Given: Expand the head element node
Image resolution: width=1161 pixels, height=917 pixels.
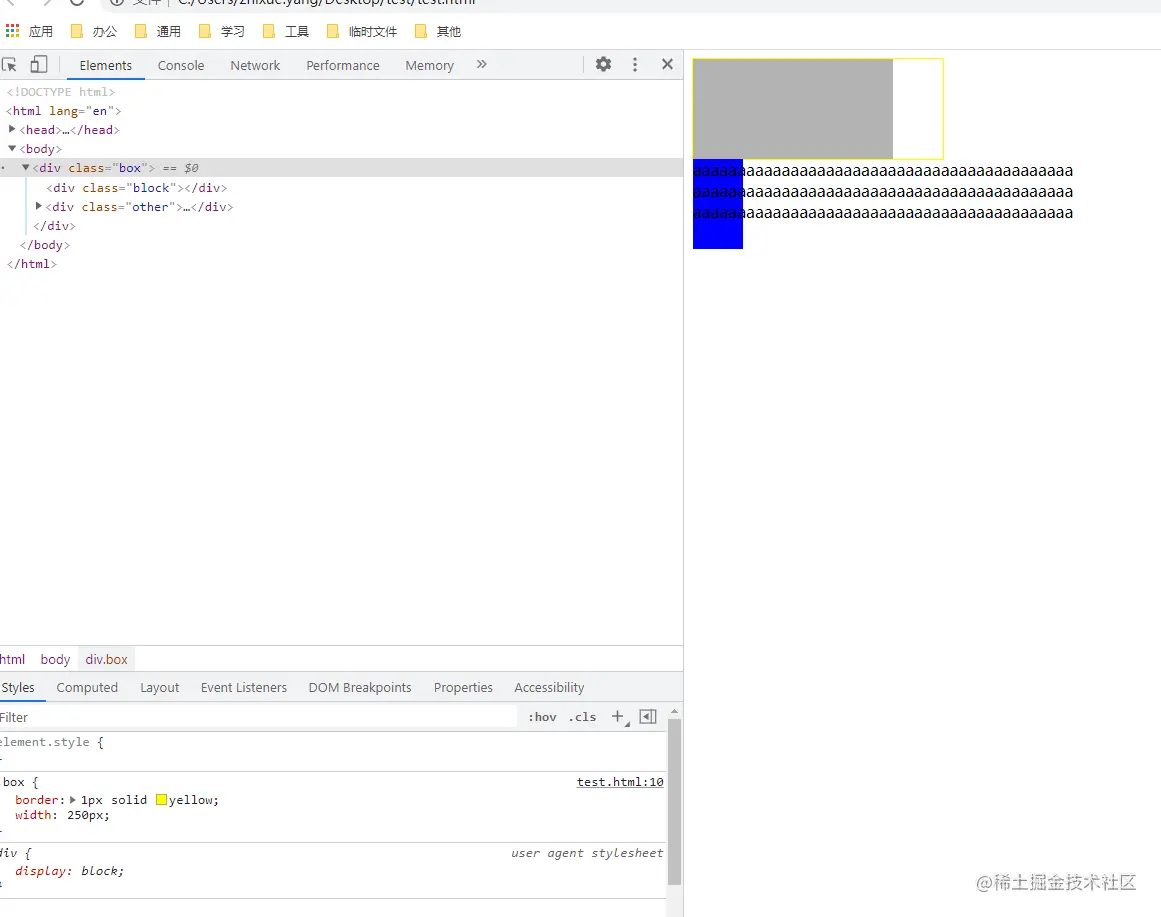Looking at the screenshot, I should 12,129.
